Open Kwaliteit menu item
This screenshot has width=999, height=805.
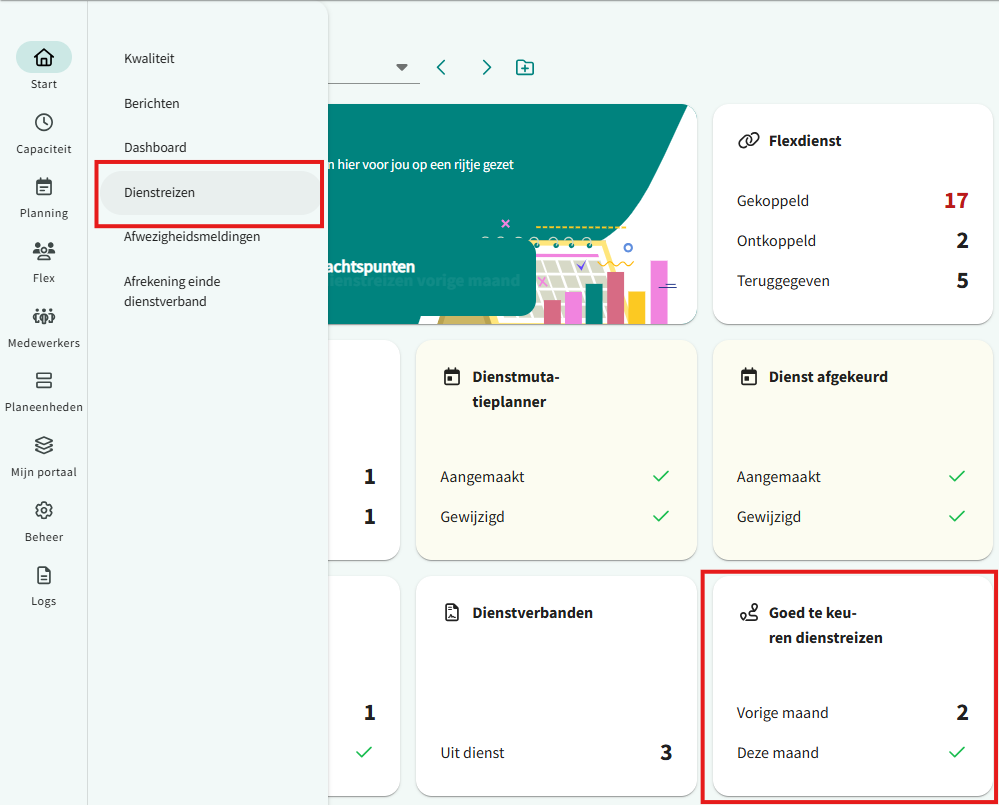click(149, 58)
